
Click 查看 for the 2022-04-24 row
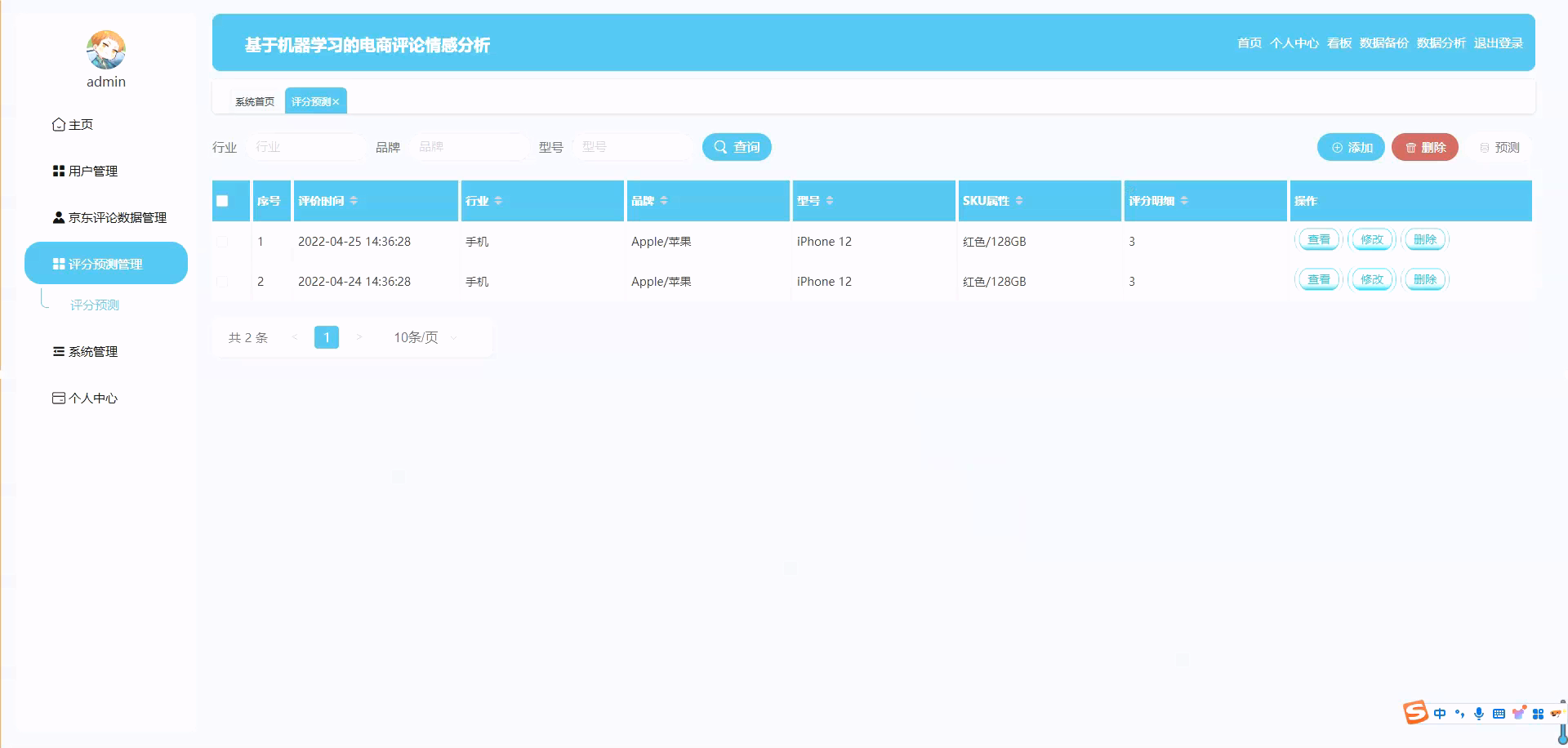coord(1319,279)
